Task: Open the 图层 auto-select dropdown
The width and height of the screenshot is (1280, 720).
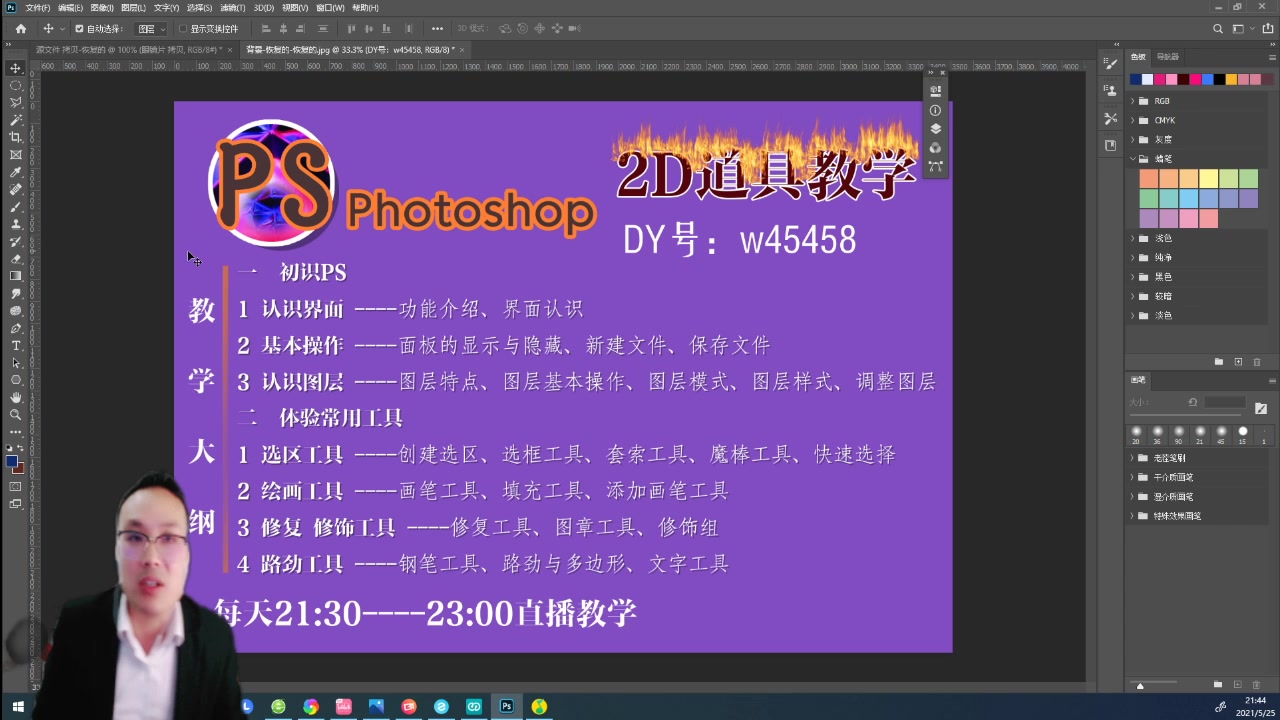Action: [x=151, y=29]
